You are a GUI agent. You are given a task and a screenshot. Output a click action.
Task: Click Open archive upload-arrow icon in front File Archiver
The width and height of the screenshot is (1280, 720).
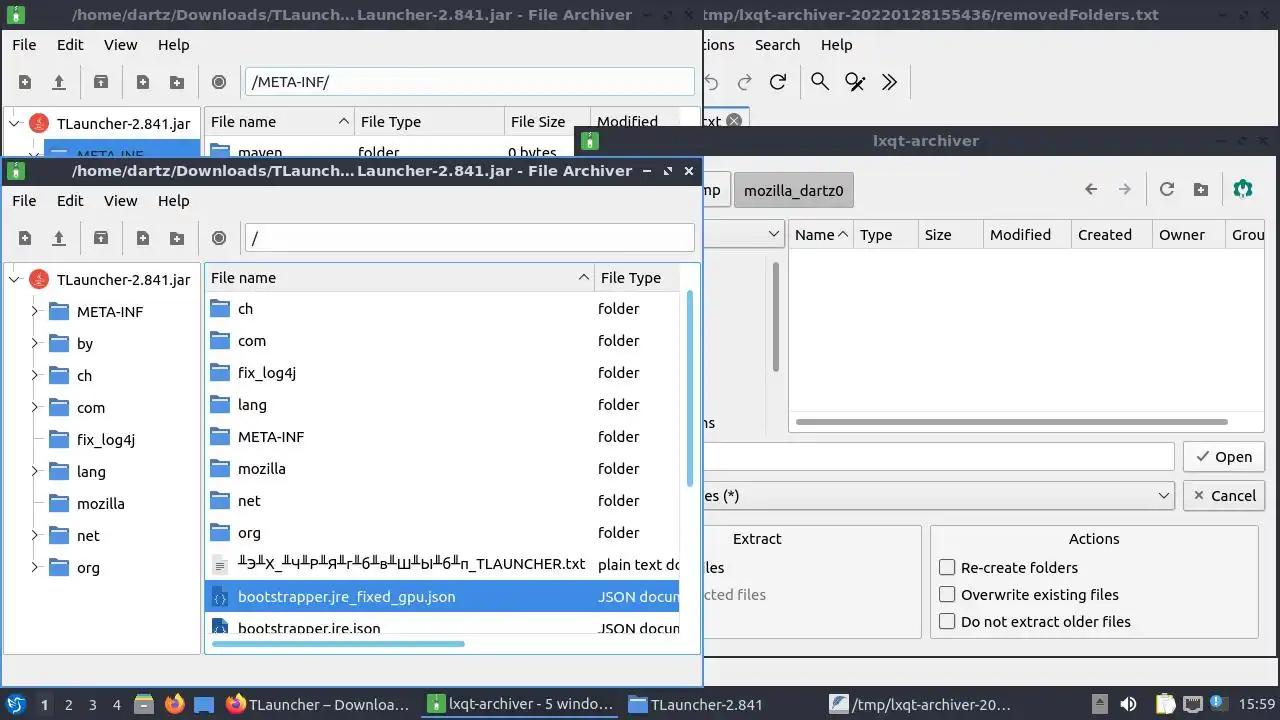pos(59,238)
